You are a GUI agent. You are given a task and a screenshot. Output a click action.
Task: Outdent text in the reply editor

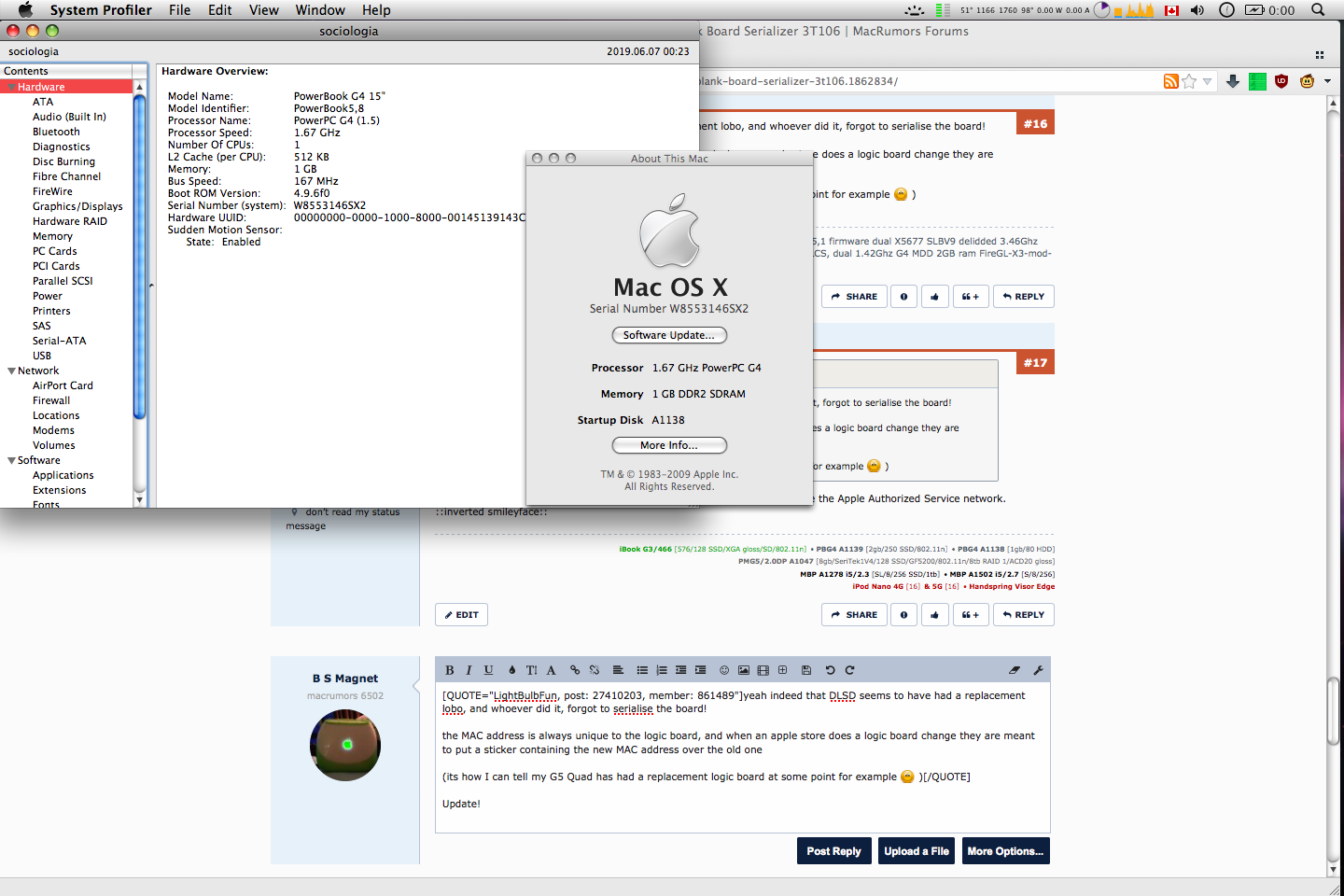pos(681,670)
